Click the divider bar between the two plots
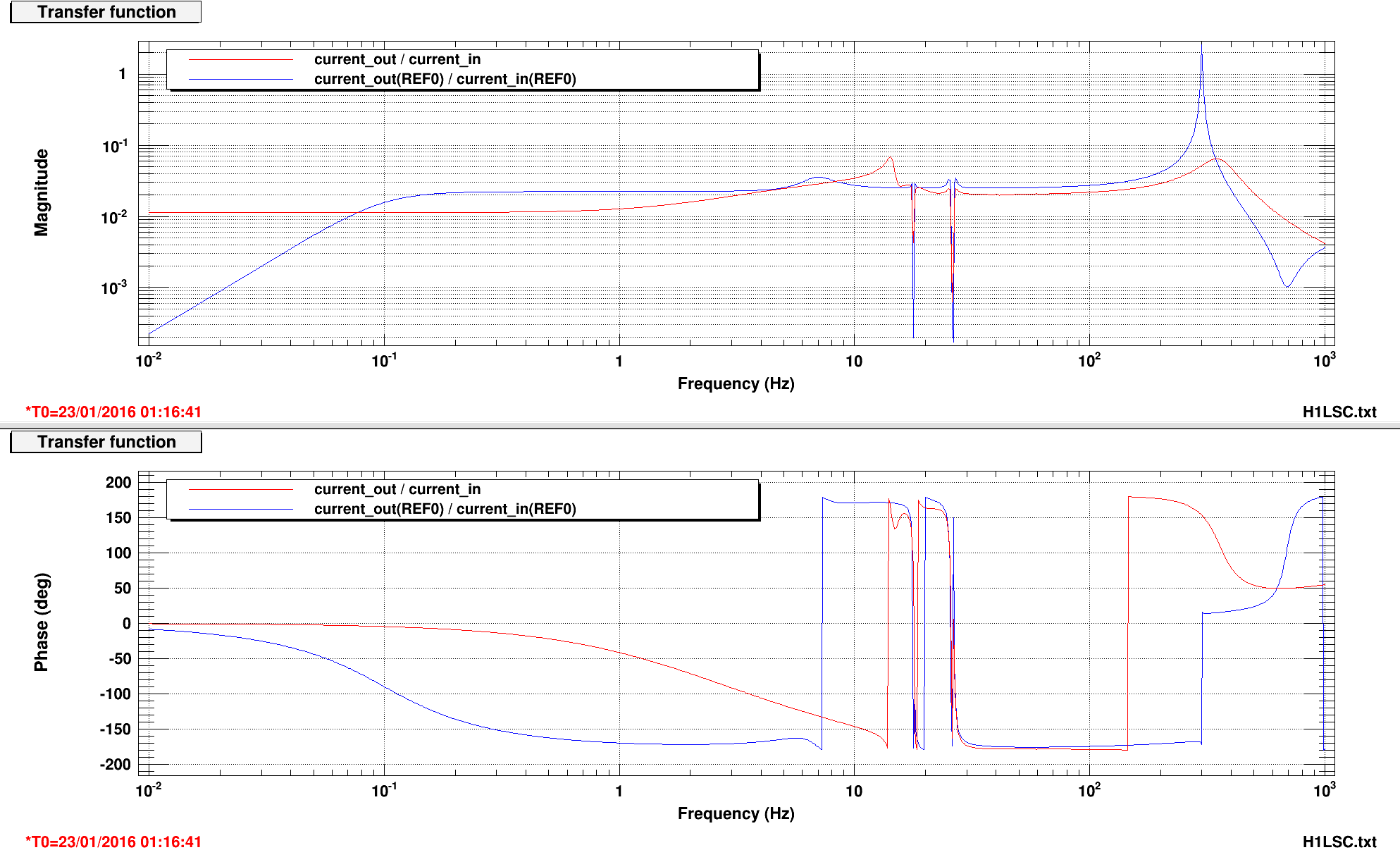1400x850 pixels. (700, 425)
